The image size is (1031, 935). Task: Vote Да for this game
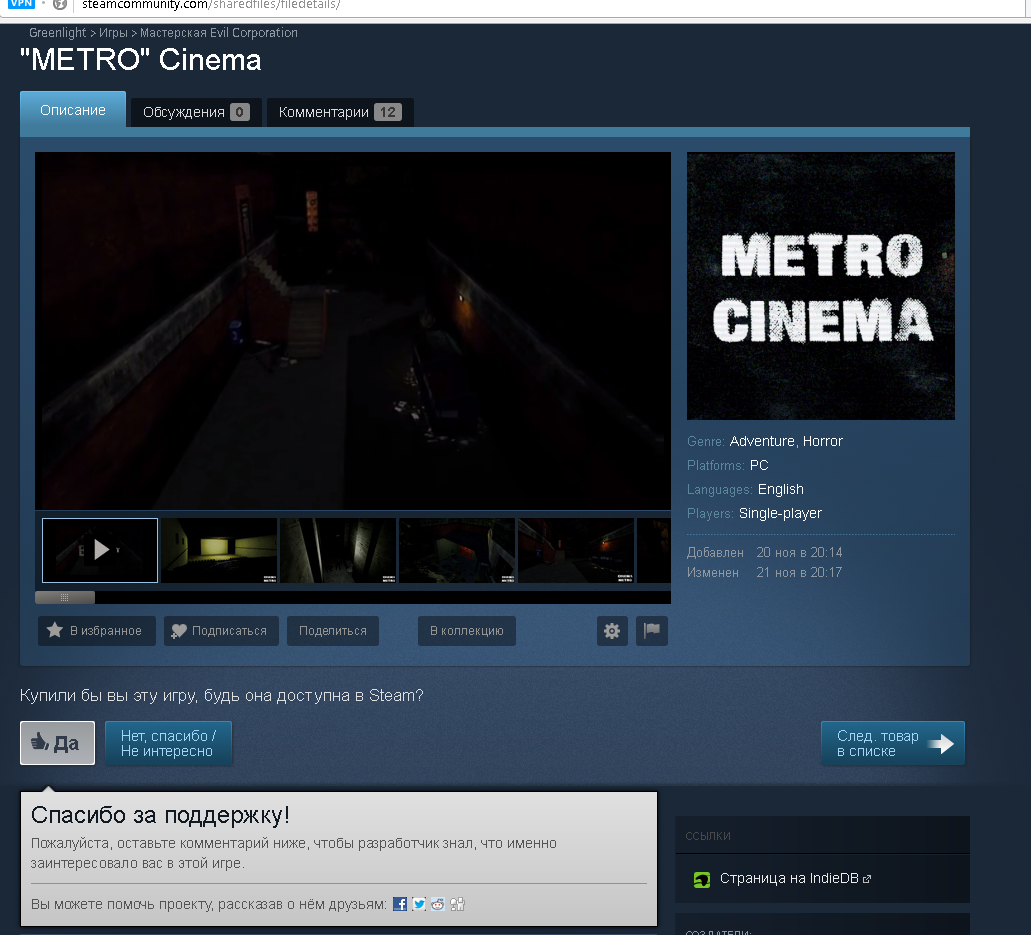57,743
